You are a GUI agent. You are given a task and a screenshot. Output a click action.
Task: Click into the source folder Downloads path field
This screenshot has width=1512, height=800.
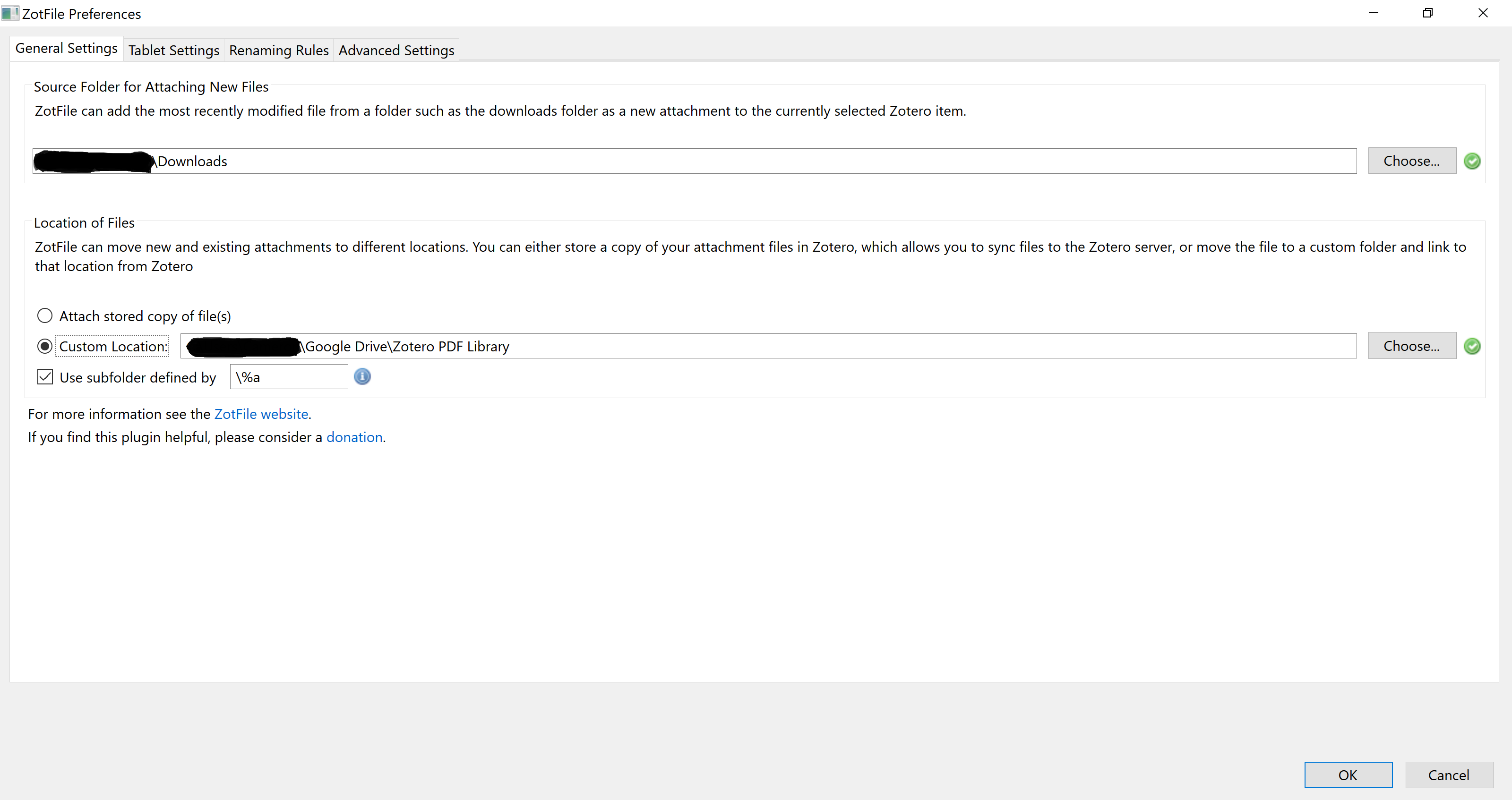pos(695,161)
